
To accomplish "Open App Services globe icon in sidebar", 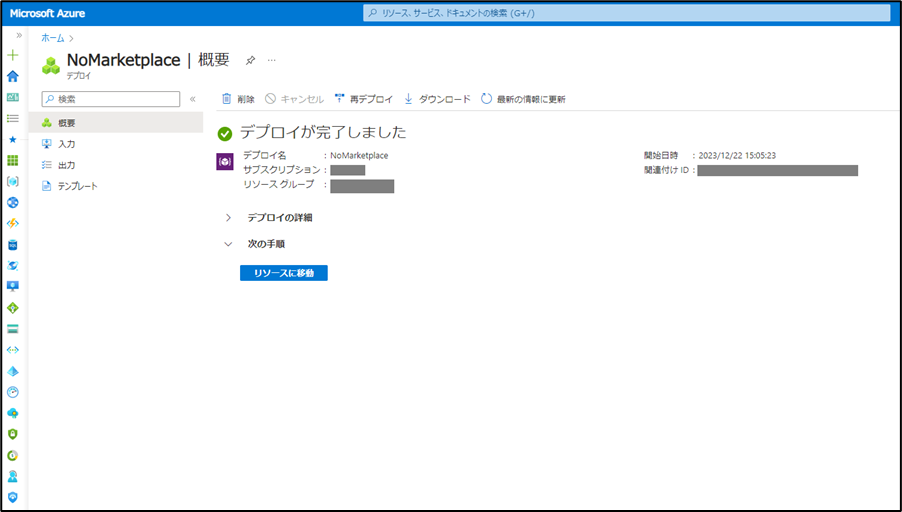I will point(13,202).
